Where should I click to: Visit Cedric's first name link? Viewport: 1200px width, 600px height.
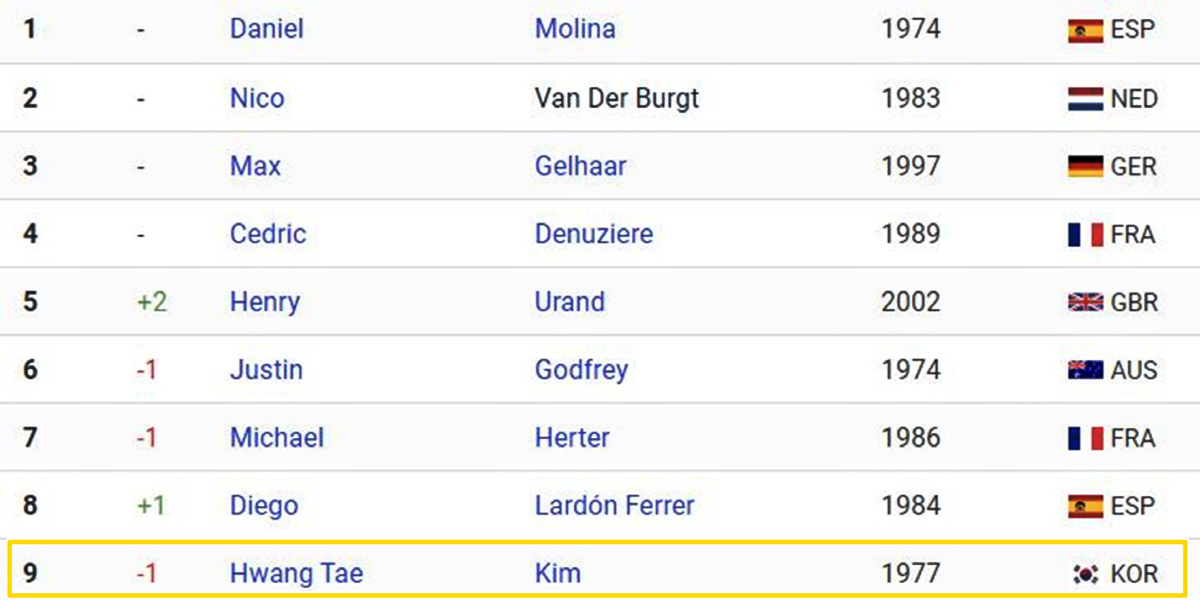[268, 234]
